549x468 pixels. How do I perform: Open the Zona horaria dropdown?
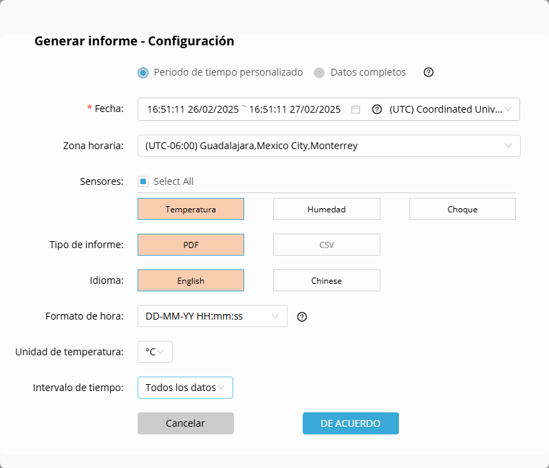(x=329, y=146)
